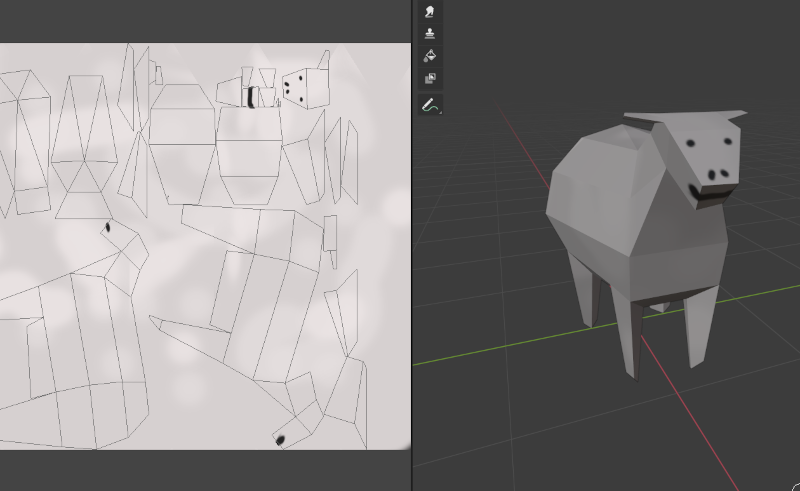Select the Mask tool

[430, 78]
